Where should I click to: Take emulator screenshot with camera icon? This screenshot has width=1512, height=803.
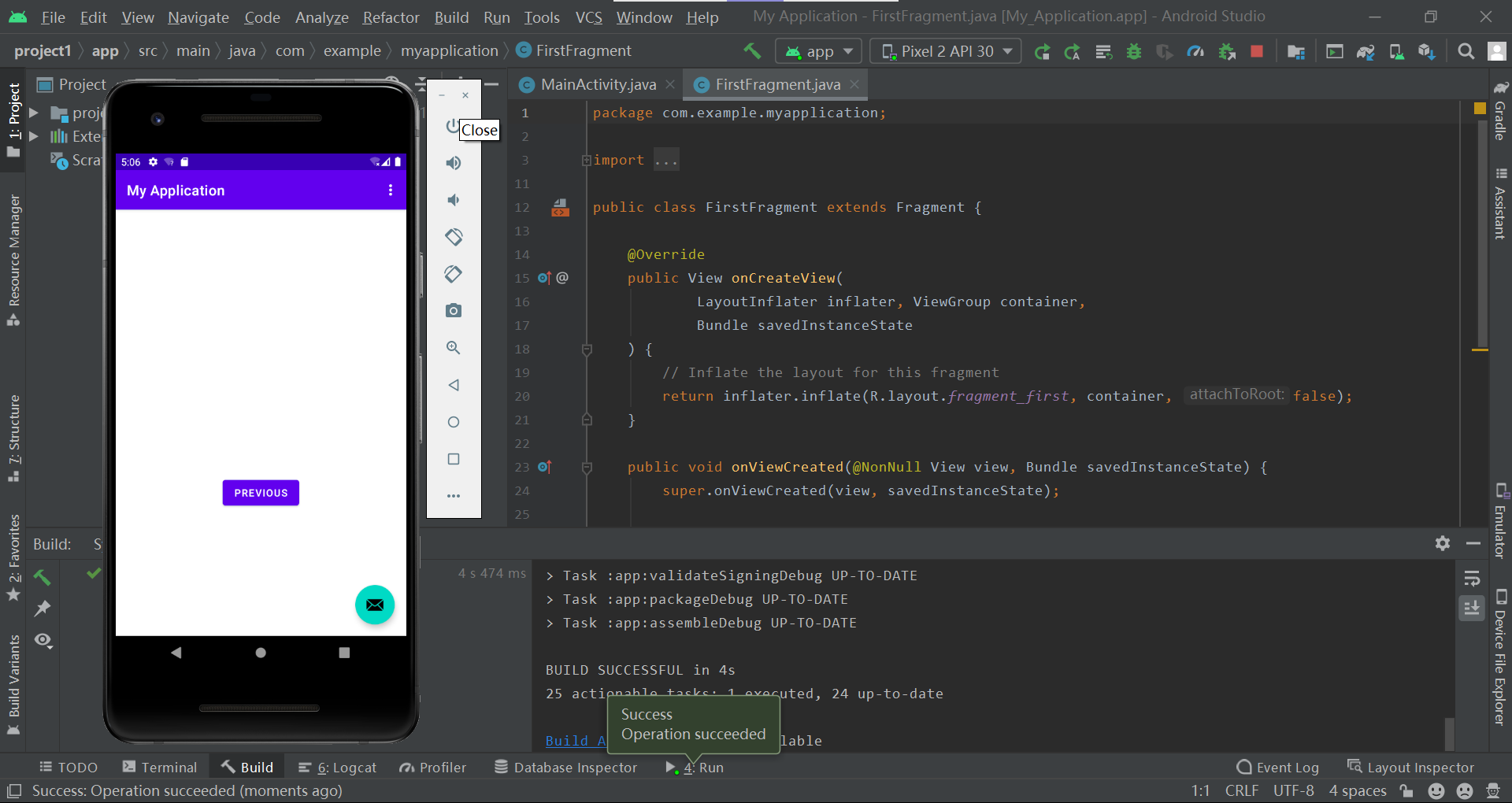(454, 311)
